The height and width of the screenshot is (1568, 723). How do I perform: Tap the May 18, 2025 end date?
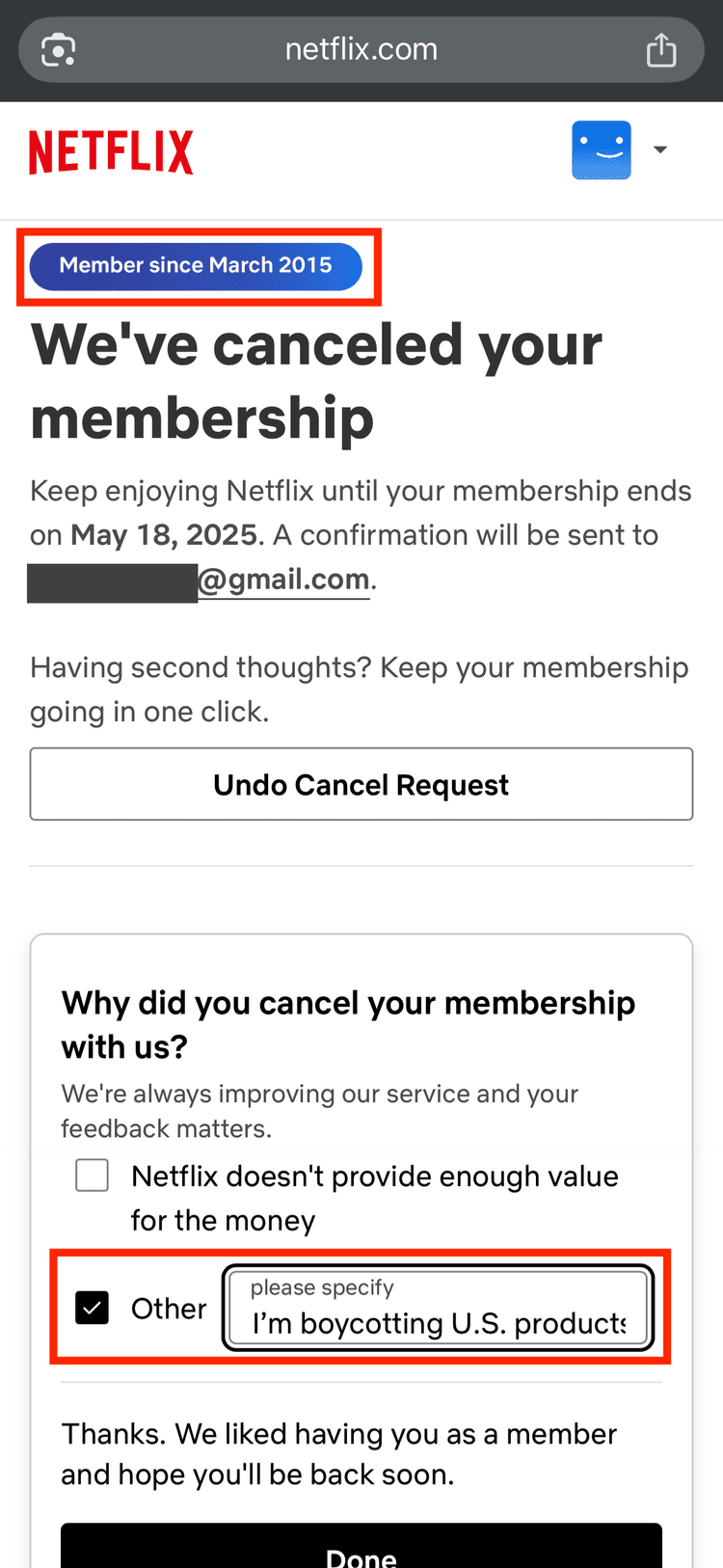click(164, 535)
